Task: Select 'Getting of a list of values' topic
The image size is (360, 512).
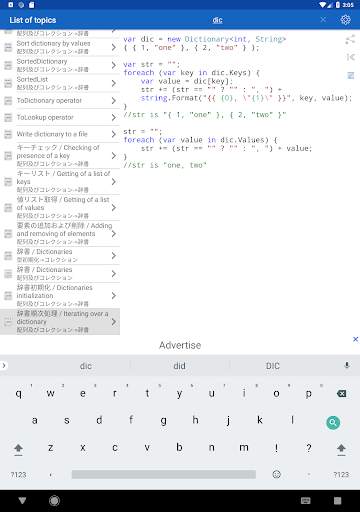Action: 60,208
